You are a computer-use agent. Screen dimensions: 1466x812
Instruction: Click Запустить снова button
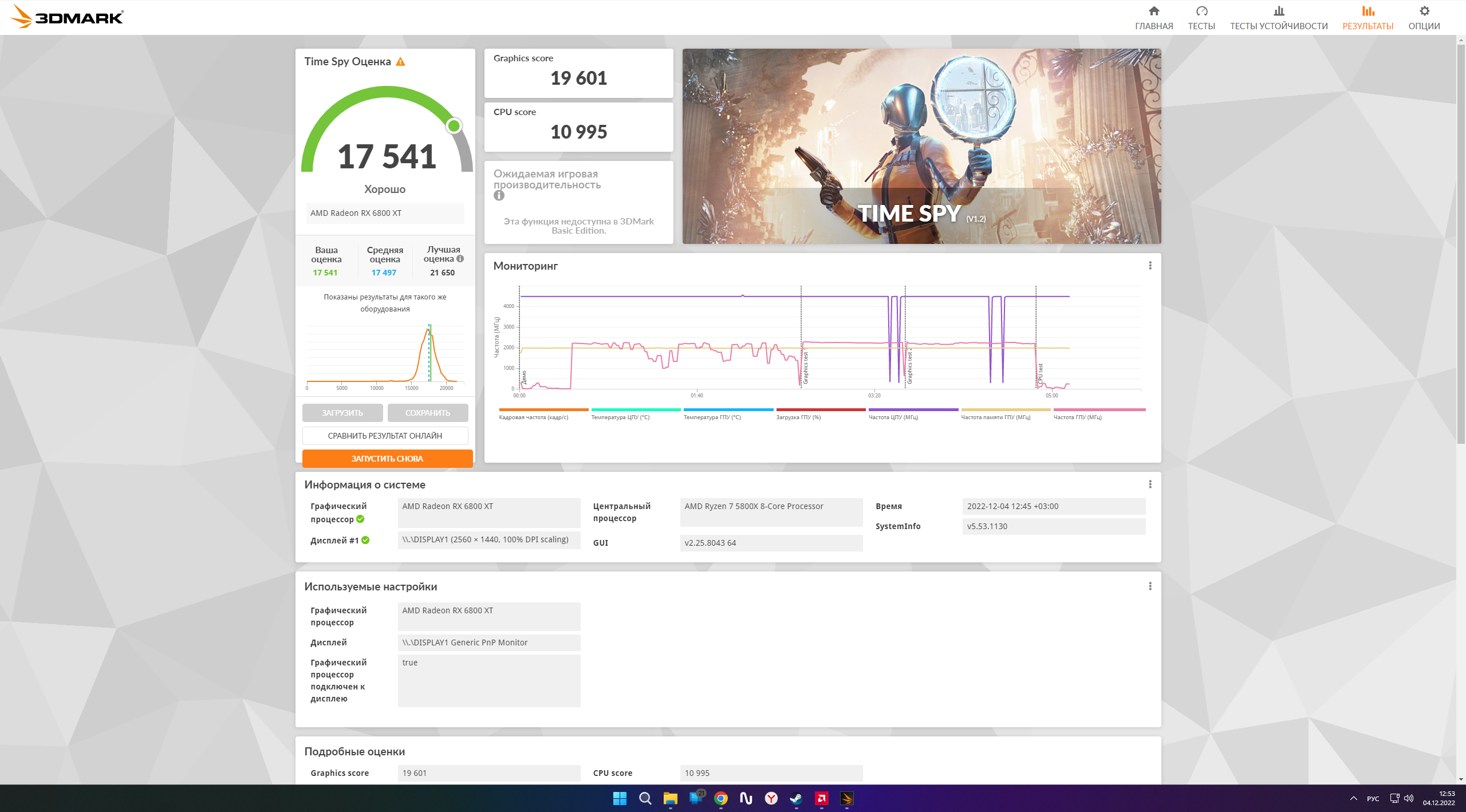[x=387, y=459]
